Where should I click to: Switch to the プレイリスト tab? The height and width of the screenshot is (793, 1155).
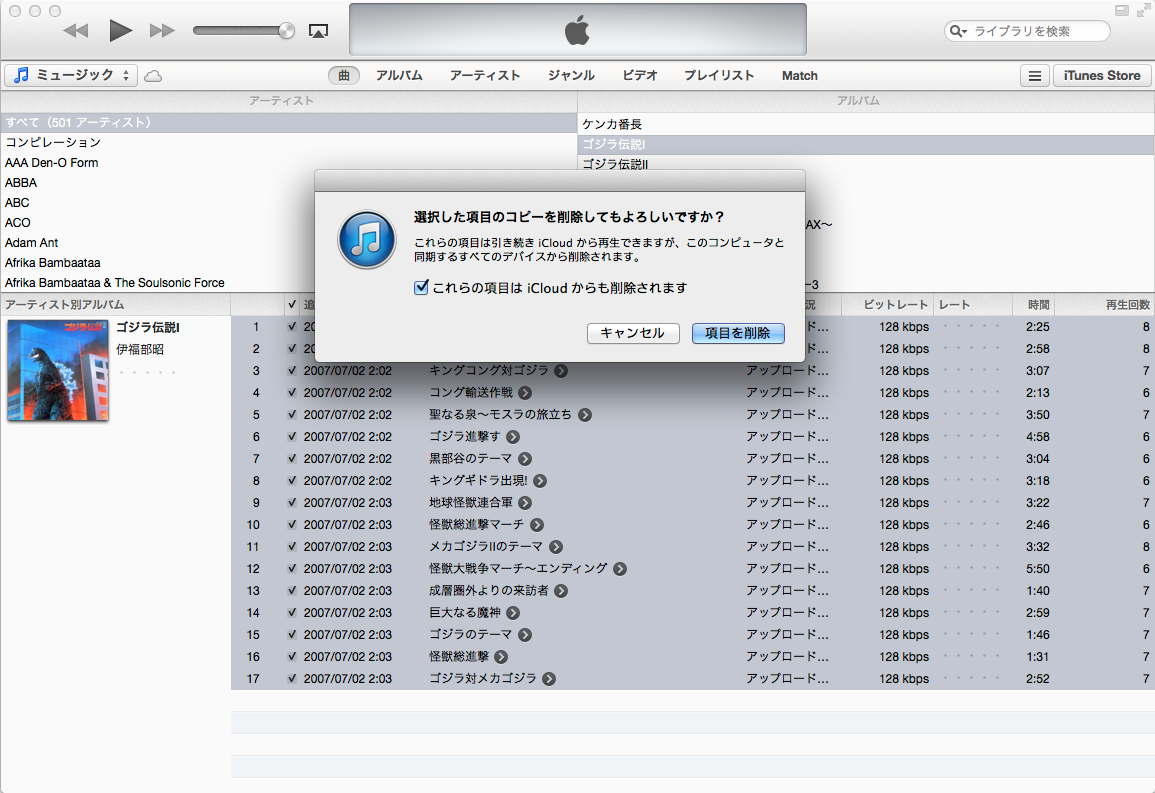pyautogui.click(x=719, y=75)
